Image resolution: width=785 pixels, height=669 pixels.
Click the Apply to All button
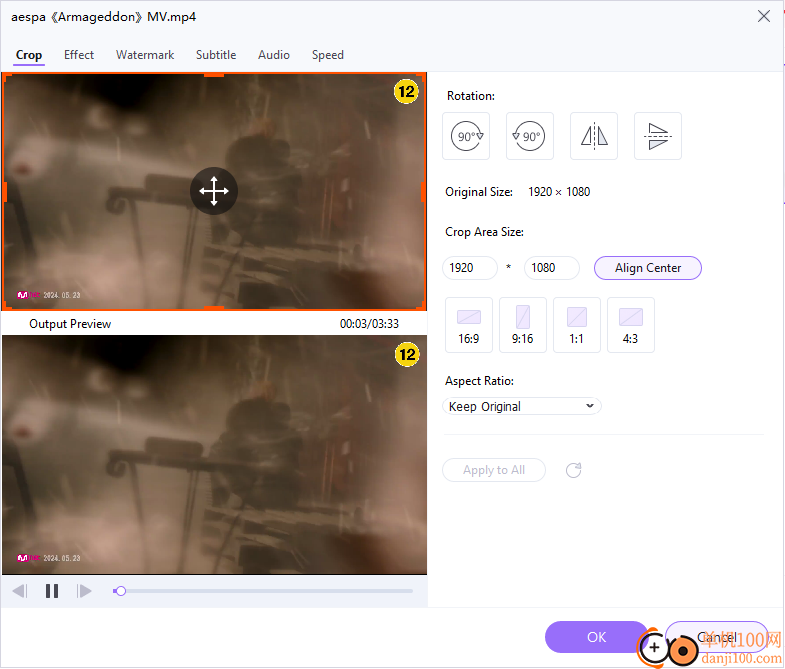[494, 470]
